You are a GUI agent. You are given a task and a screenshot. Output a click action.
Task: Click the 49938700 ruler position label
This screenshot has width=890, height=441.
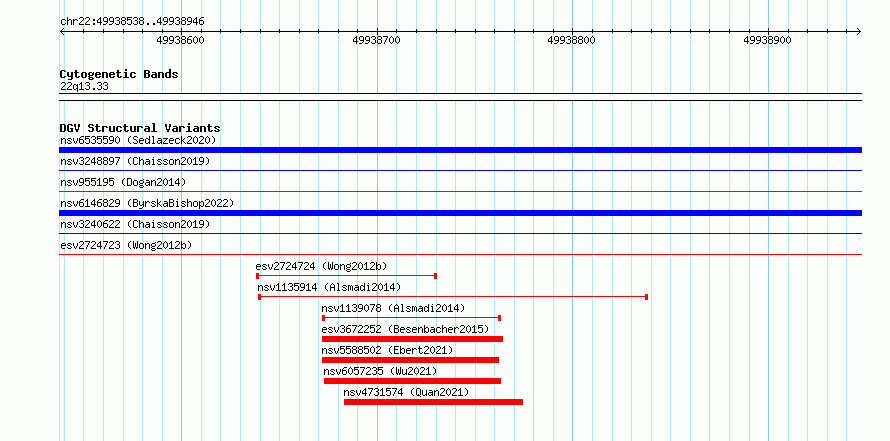tap(376, 40)
